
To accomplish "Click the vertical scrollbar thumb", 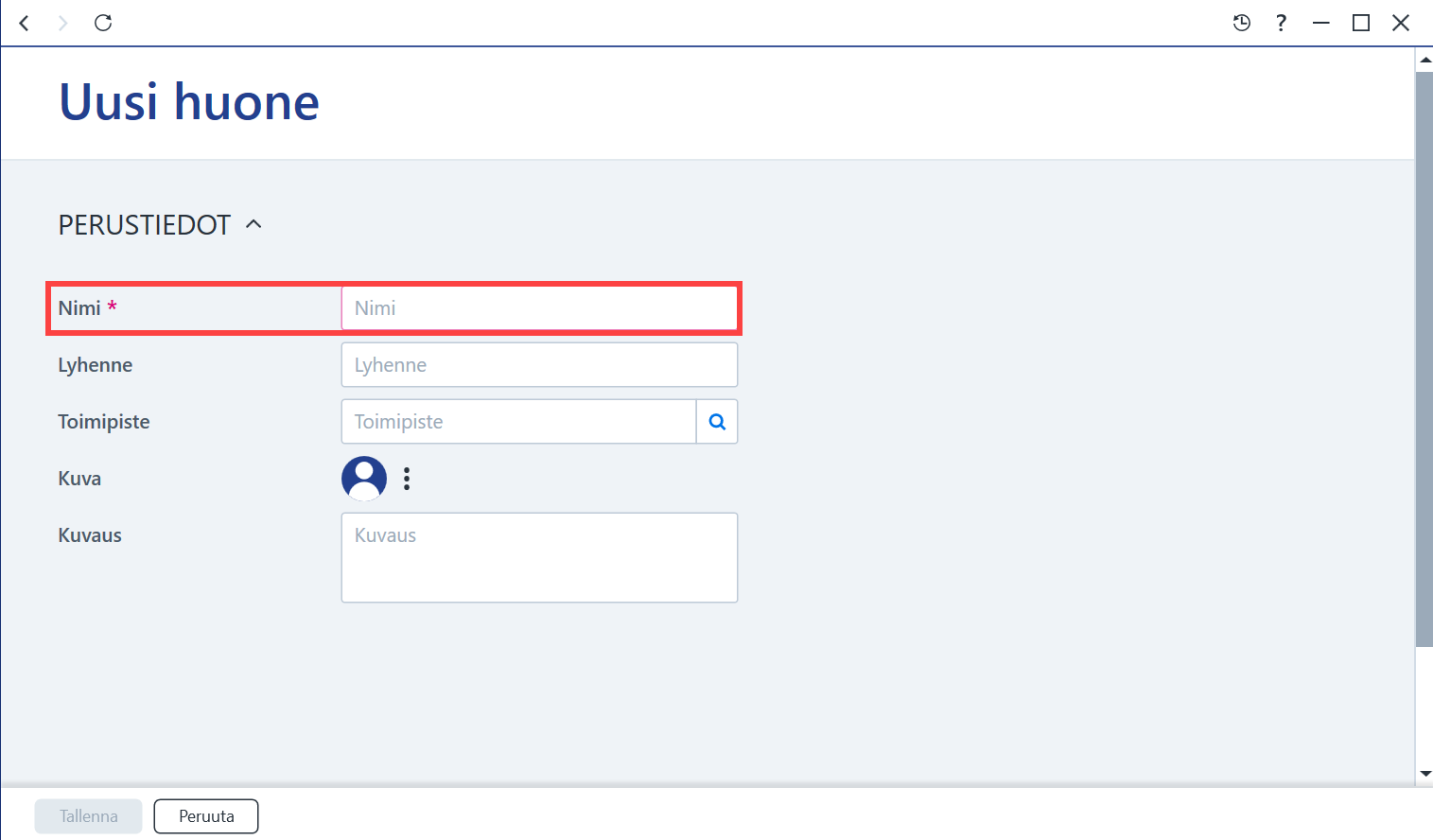I will 1424,359.
